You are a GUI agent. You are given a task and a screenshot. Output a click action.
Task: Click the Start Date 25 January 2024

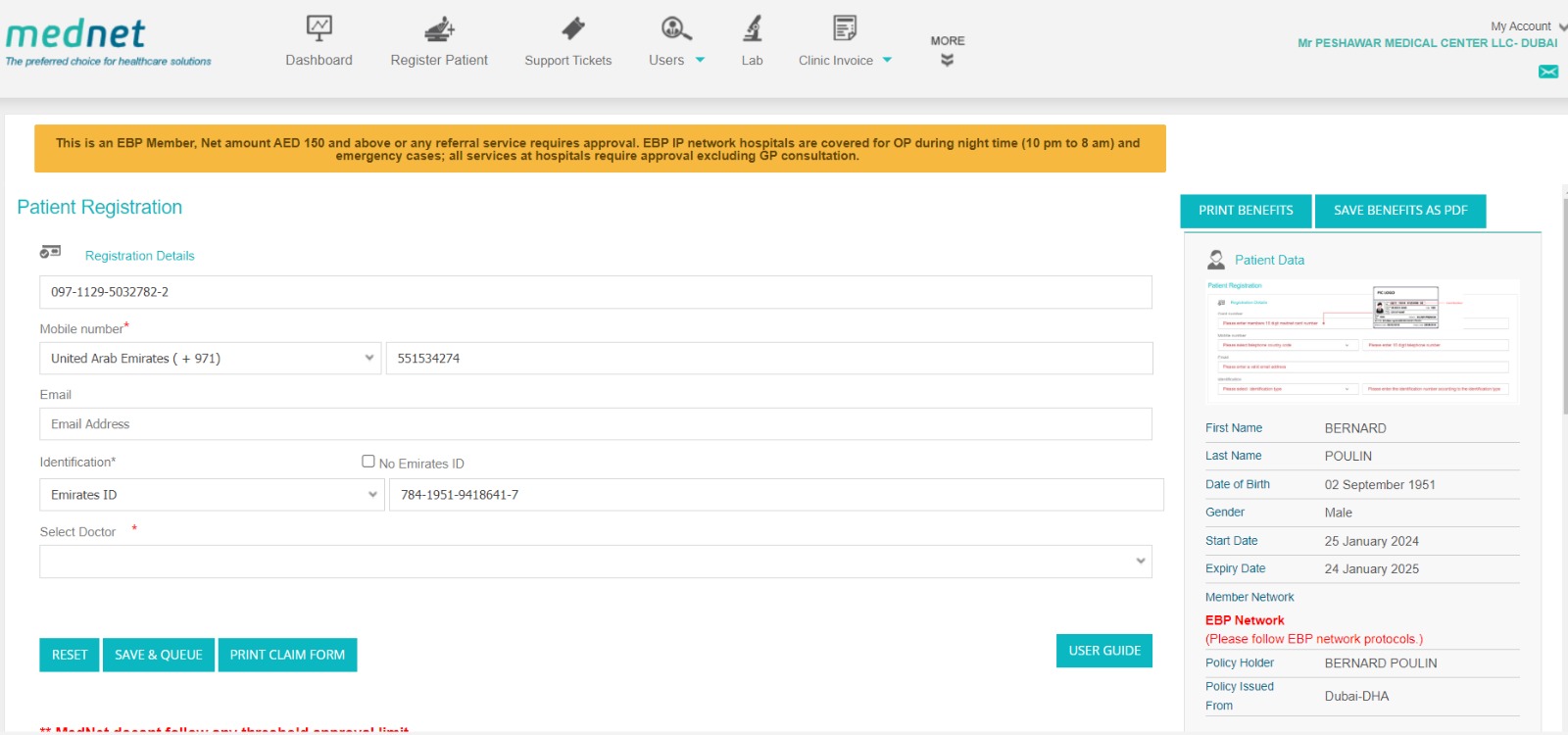[x=1372, y=541]
